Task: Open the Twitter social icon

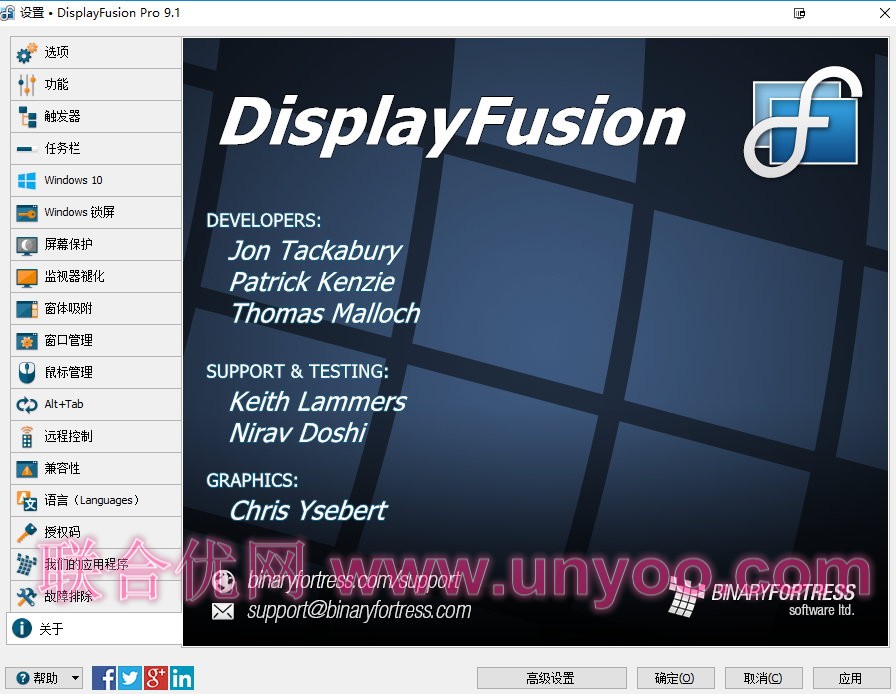Action: (130, 678)
